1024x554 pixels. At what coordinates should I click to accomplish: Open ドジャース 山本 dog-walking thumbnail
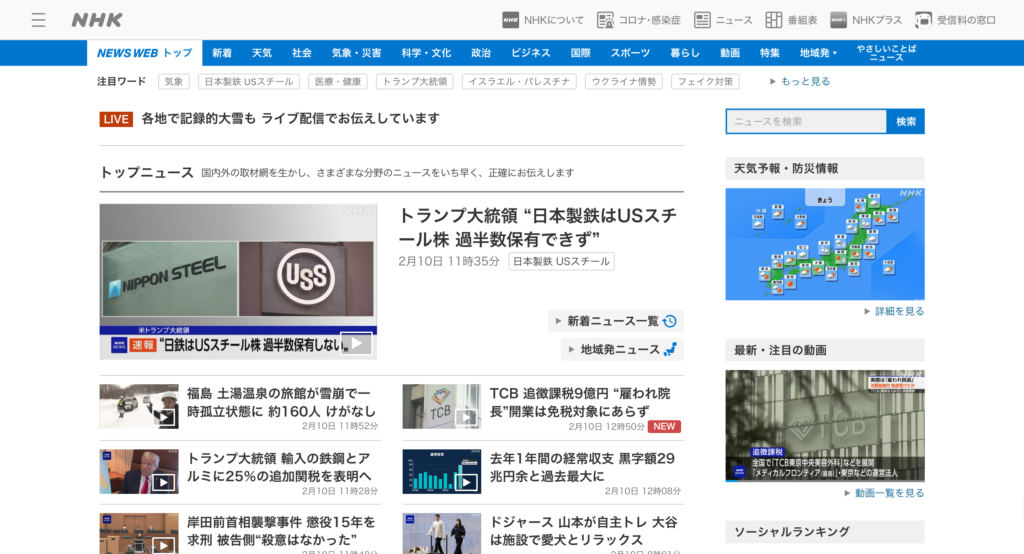(442, 533)
